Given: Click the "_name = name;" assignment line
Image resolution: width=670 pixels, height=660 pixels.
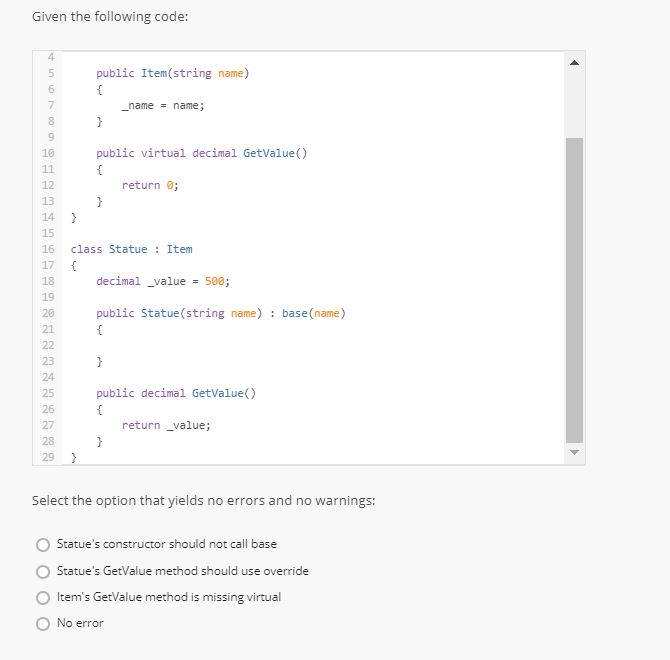Looking at the screenshot, I should tap(163, 105).
